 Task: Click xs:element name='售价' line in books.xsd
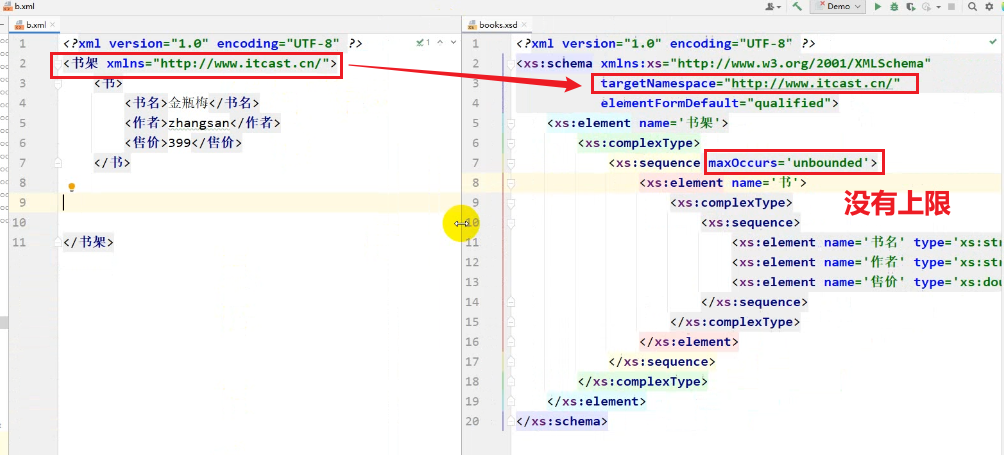[868, 282]
